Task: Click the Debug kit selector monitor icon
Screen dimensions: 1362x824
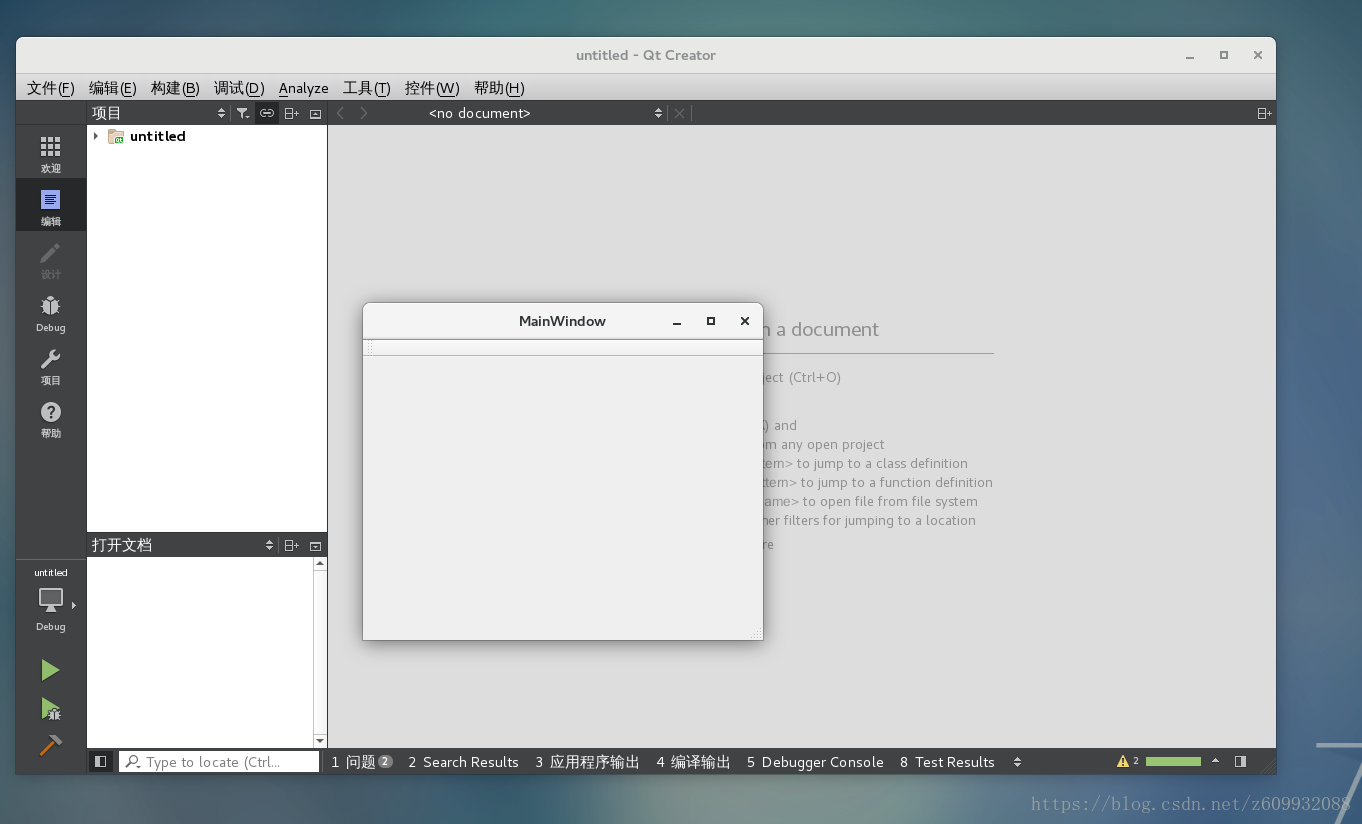Action: pyautogui.click(x=50, y=598)
